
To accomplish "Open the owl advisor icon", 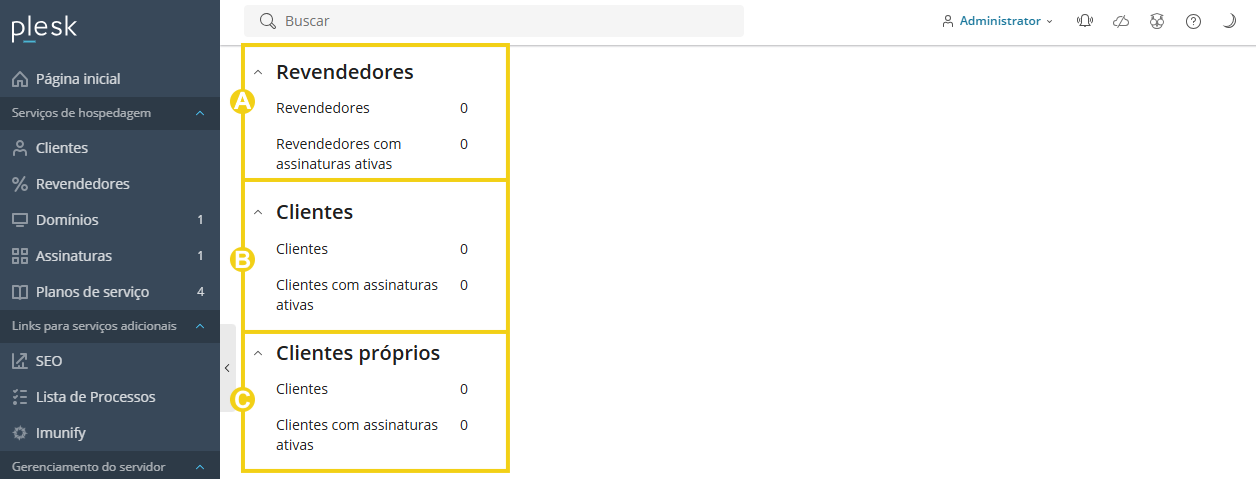I will coord(1157,21).
